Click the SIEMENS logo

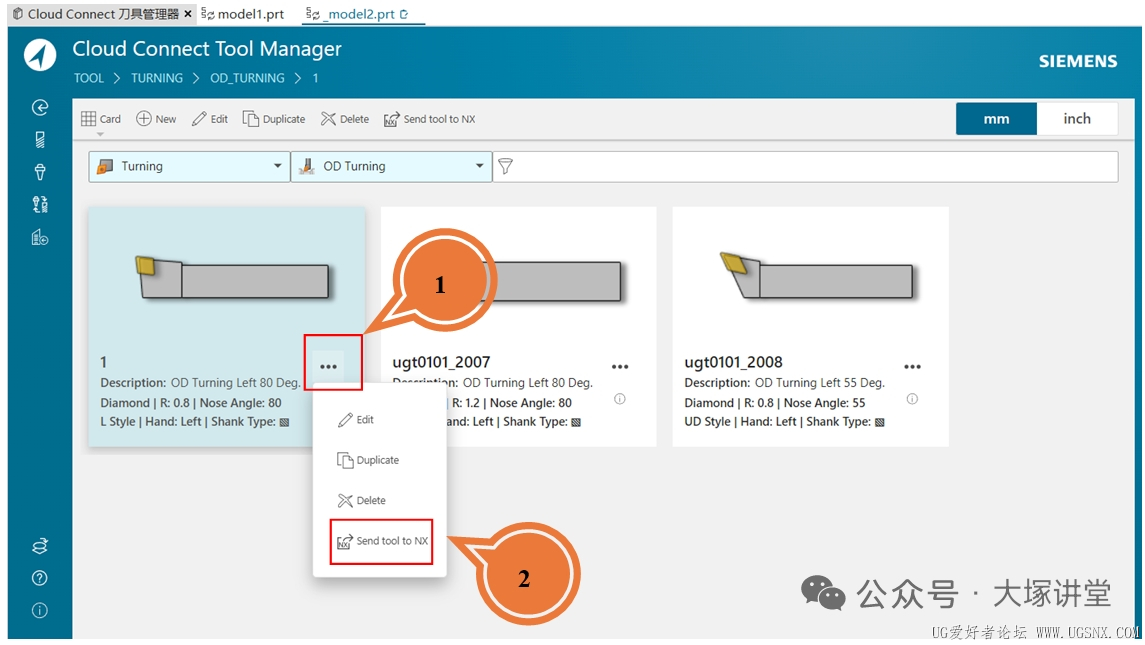pyautogui.click(x=1078, y=61)
